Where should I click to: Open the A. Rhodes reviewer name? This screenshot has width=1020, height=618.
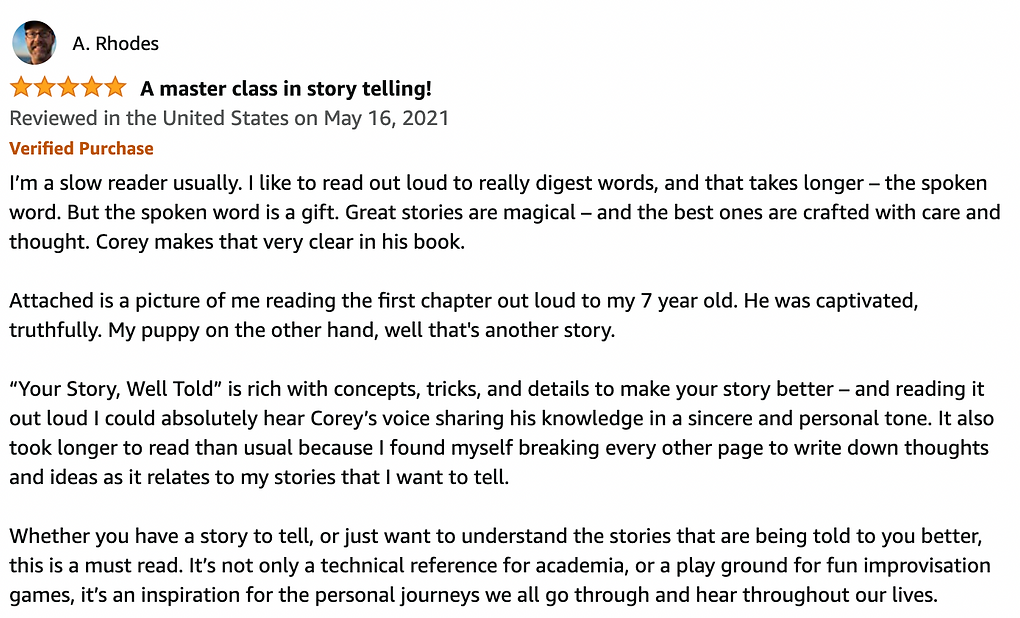pos(116,44)
